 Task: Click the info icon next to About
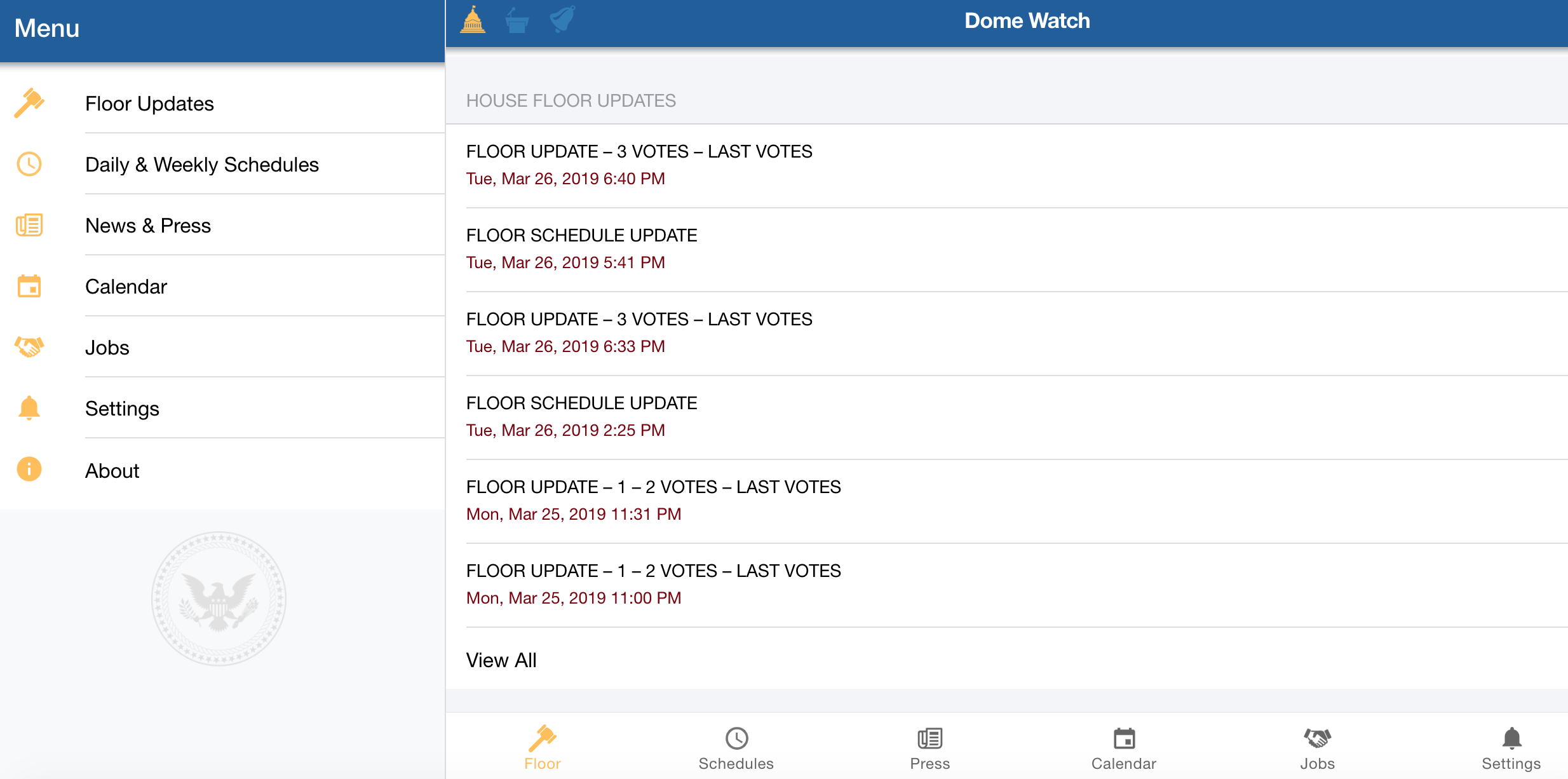point(29,470)
